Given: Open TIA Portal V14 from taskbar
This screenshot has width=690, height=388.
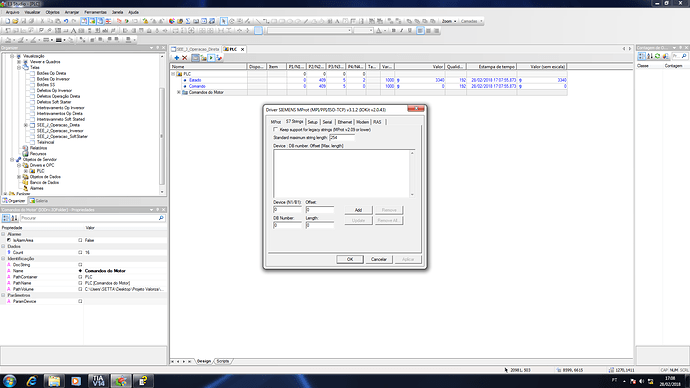Looking at the screenshot, I should pyautogui.click(x=98, y=381).
